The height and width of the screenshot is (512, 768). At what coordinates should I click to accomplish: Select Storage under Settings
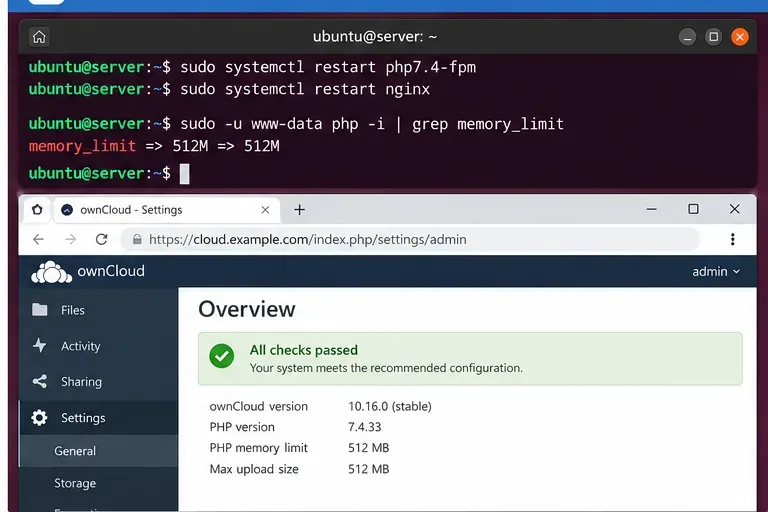(98, 483)
